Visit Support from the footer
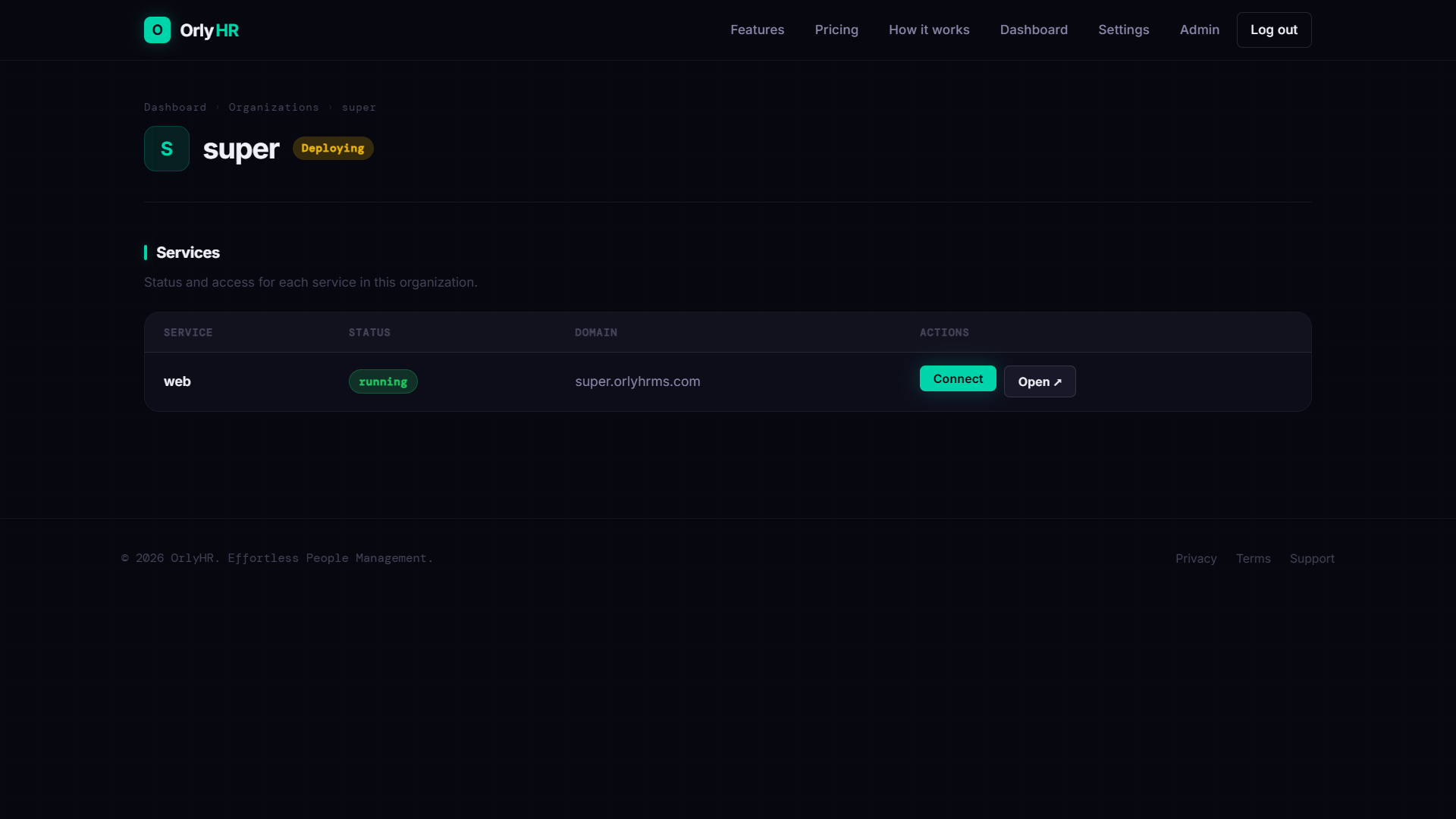 coord(1312,558)
